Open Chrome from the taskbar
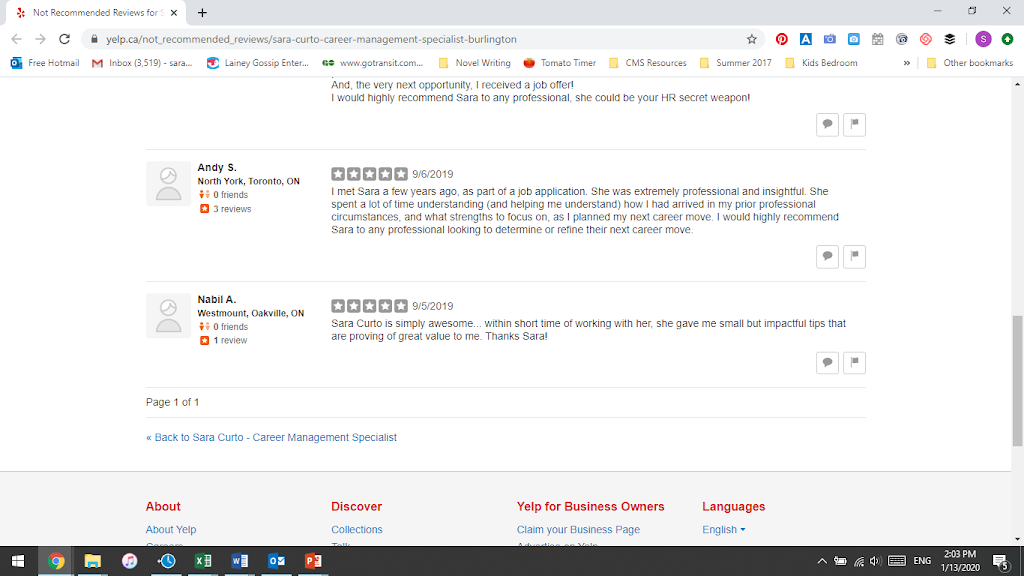This screenshot has width=1024, height=576. tap(56, 561)
